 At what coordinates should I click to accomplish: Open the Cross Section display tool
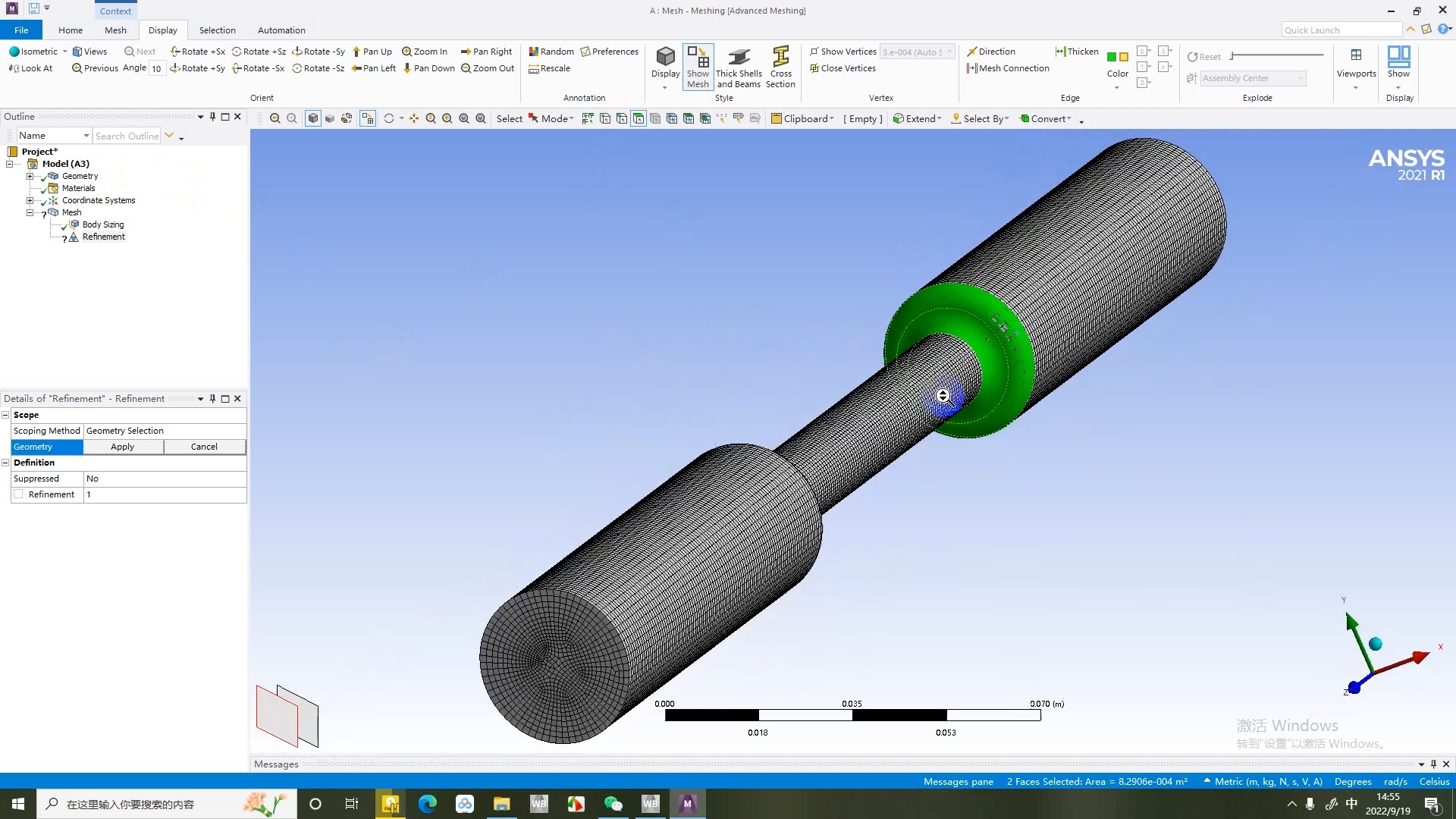point(781,67)
